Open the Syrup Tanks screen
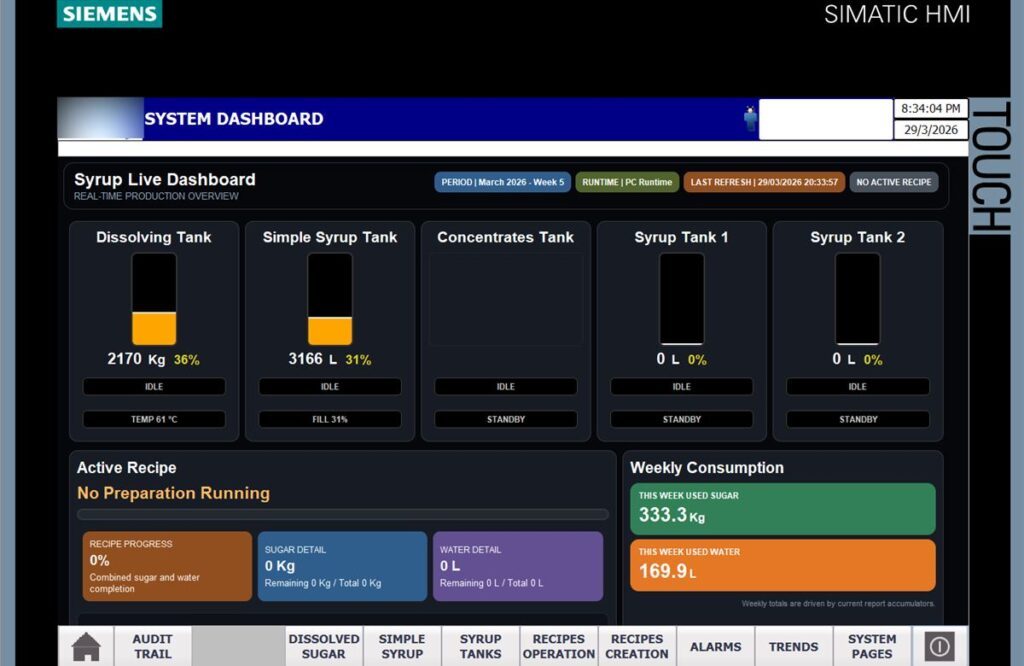Screen dimensions: 1024x666 coord(481,646)
